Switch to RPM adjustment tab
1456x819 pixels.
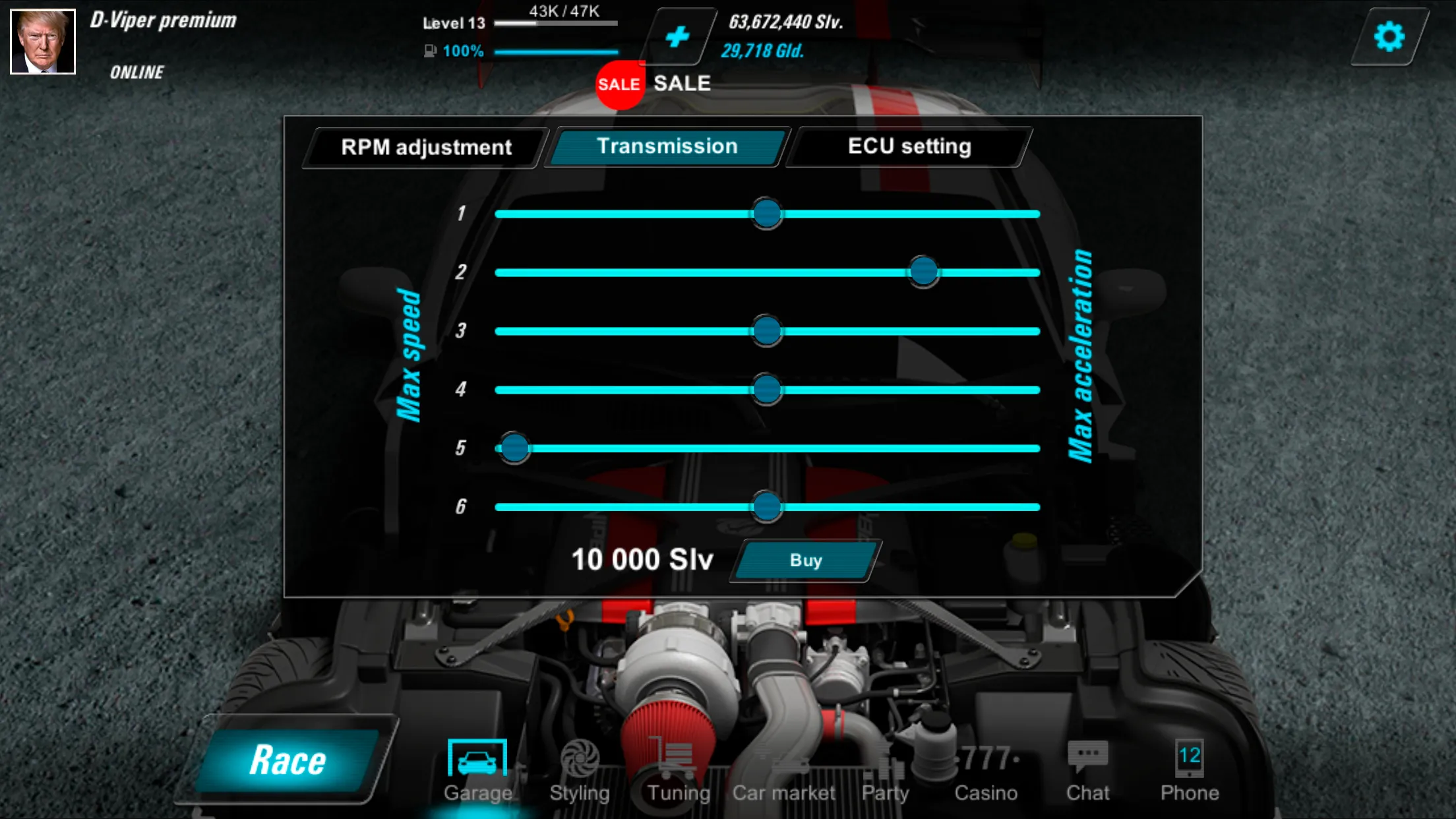coord(424,146)
